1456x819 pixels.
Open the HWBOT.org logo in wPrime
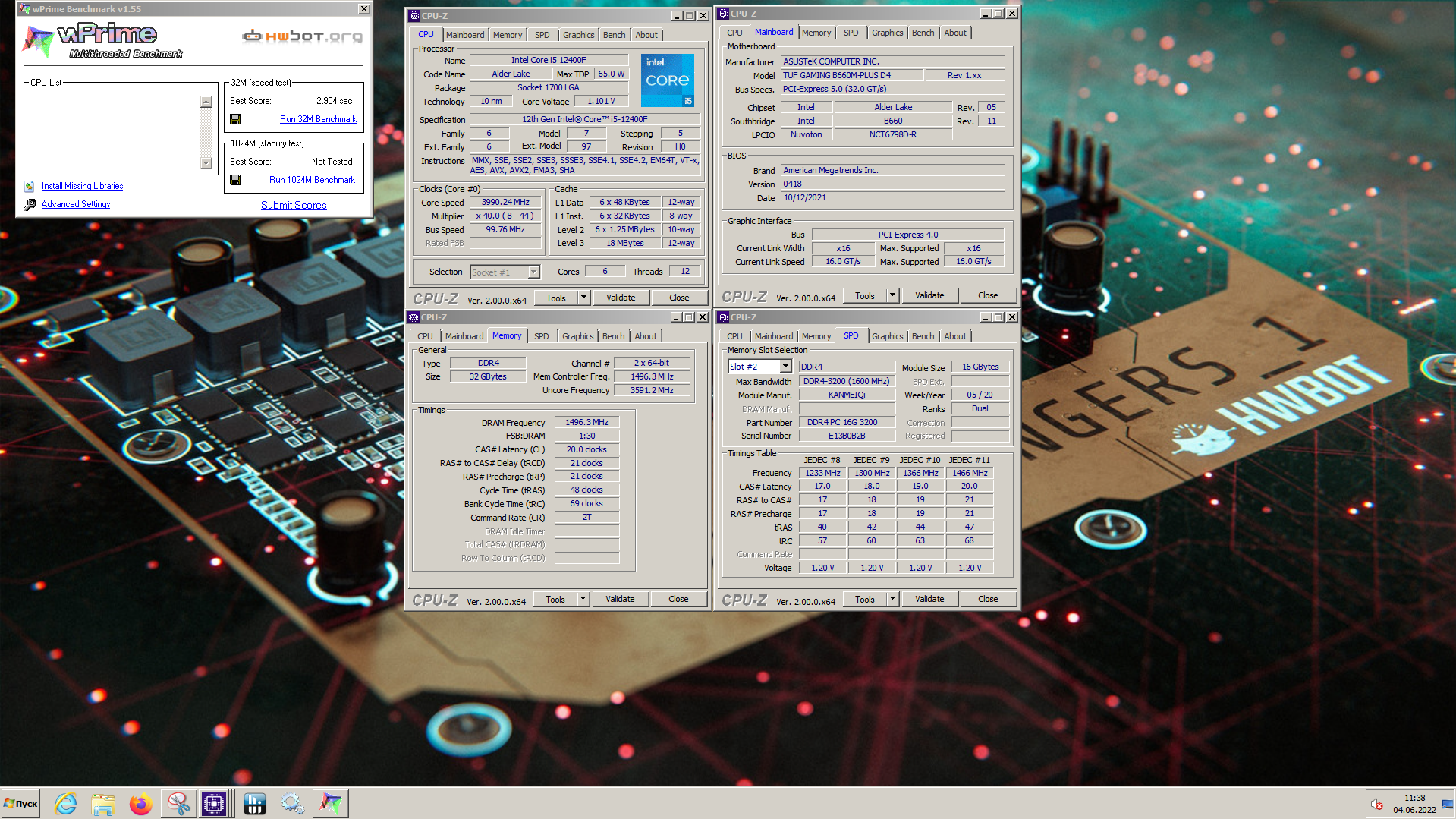pos(302,36)
